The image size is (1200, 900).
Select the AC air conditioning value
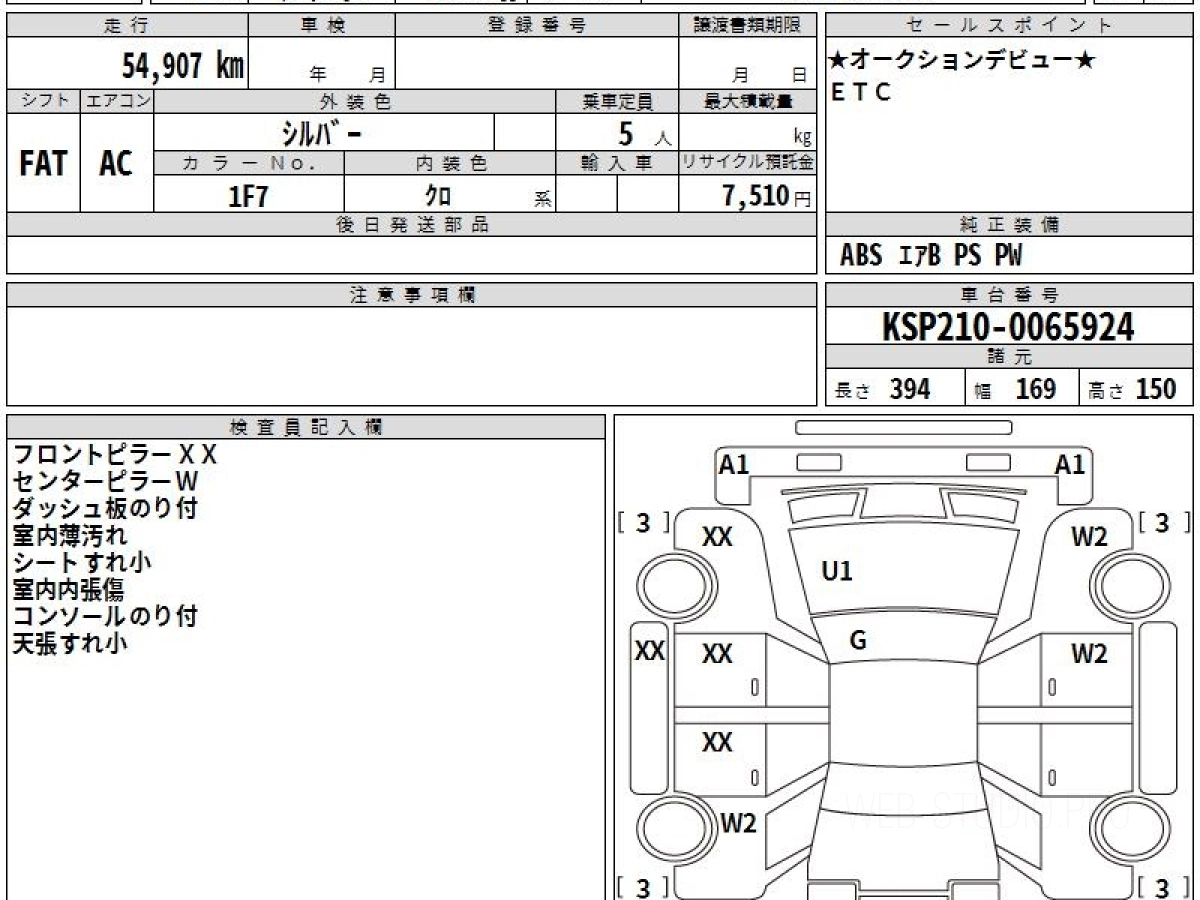coord(116,163)
